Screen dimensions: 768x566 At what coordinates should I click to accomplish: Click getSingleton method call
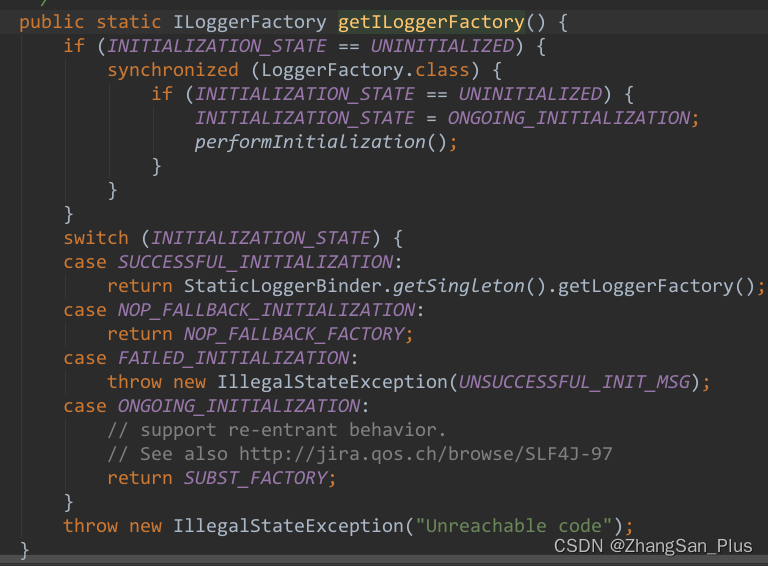click(x=459, y=286)
